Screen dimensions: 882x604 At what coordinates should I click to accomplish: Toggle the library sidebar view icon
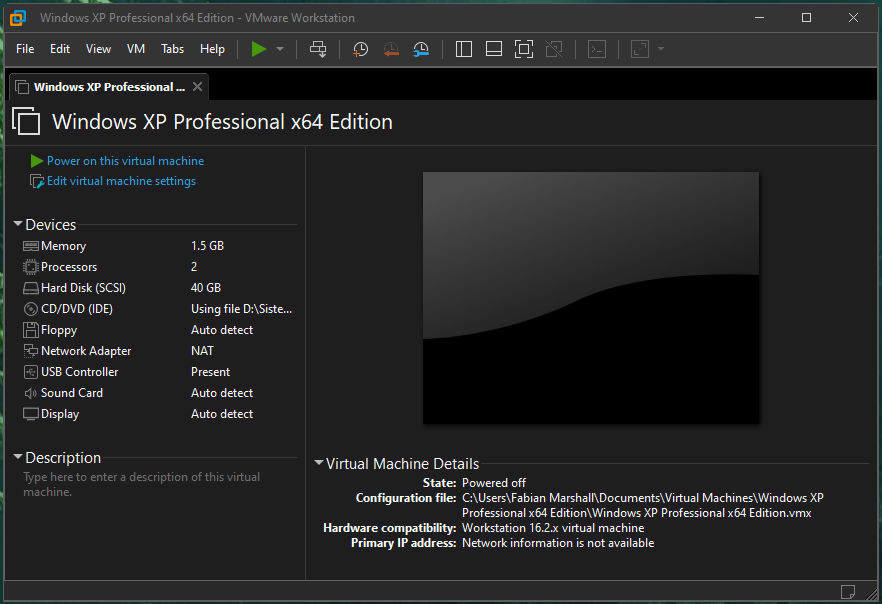pyautogui.click(x=464, y=49)
